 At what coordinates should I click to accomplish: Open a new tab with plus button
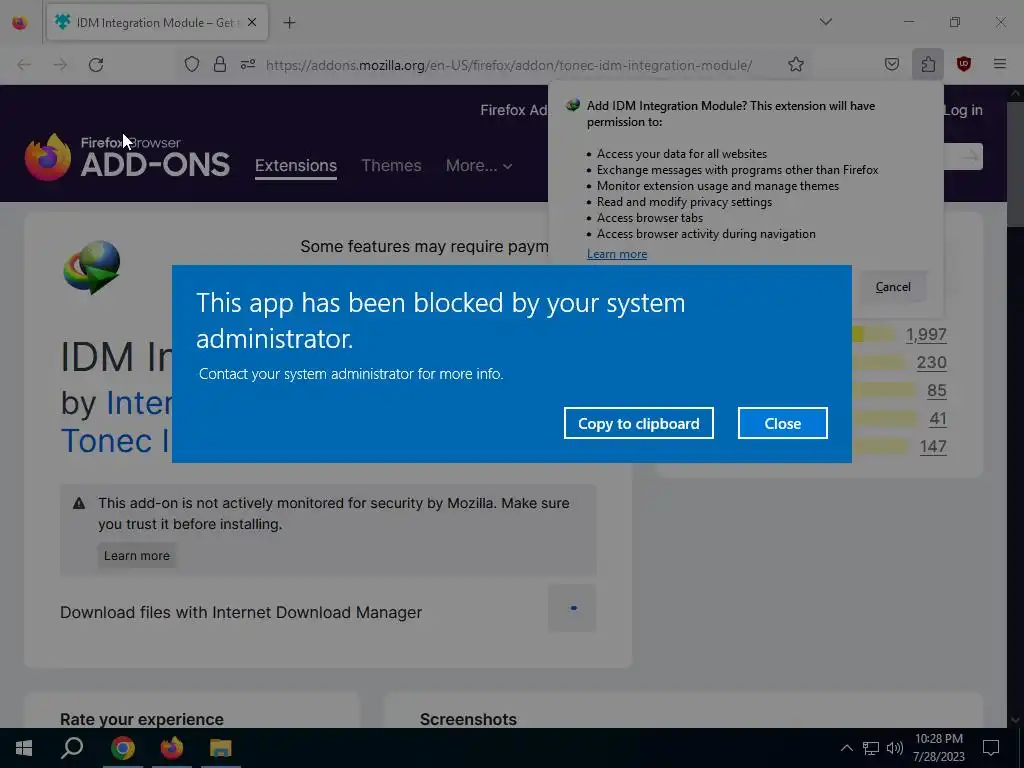pyautogui.click(x=289, y=23)
